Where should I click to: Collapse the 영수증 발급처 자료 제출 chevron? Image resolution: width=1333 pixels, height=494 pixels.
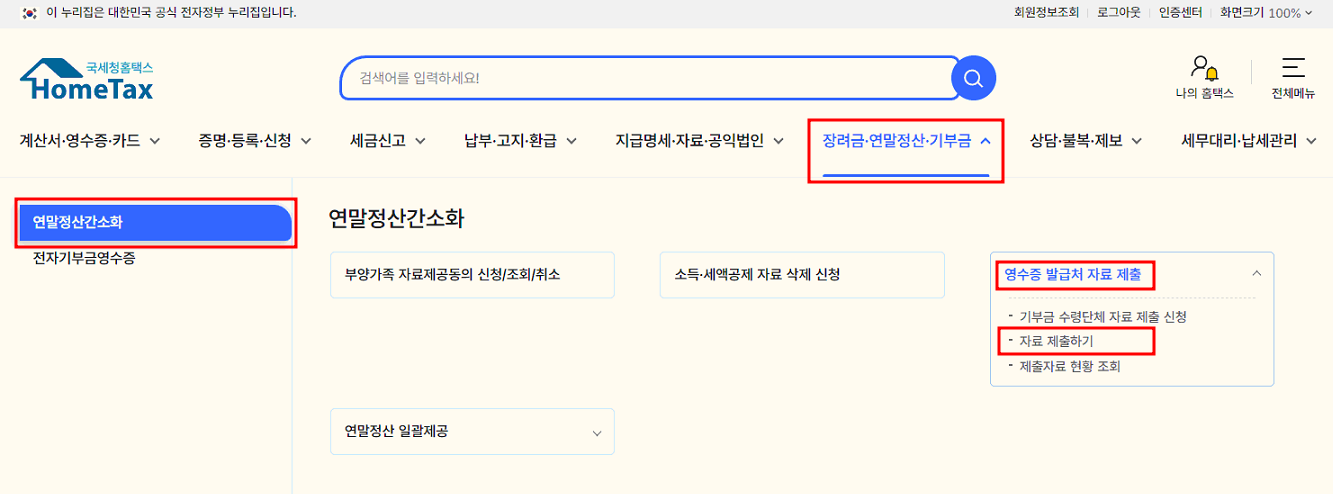tap(1257, 273)
